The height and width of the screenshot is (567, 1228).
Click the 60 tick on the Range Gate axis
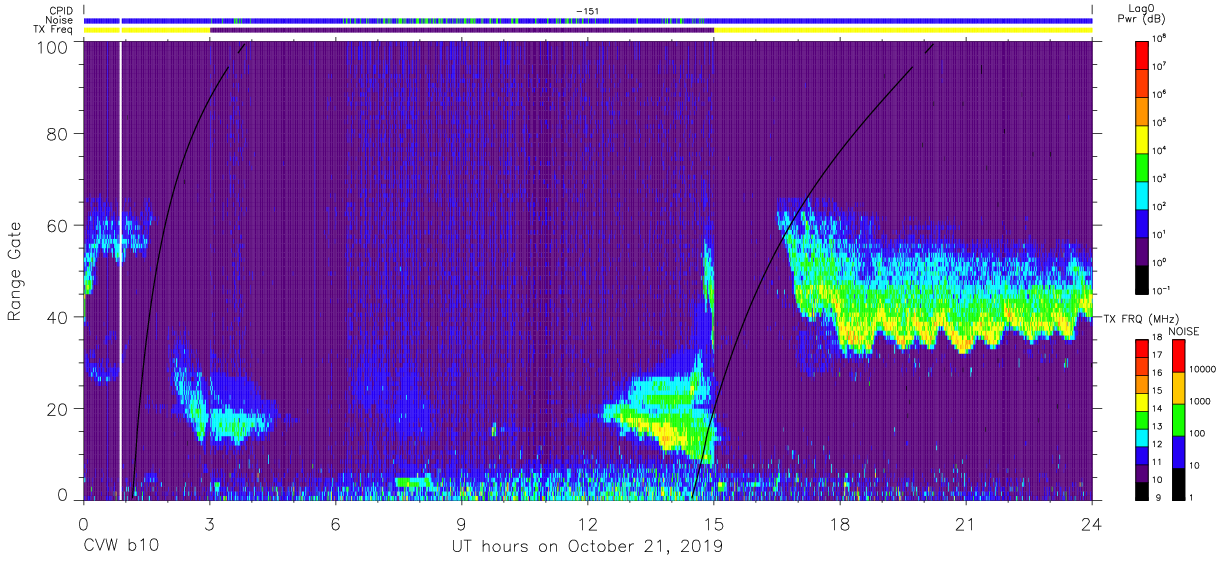click(x=58, y=226)
